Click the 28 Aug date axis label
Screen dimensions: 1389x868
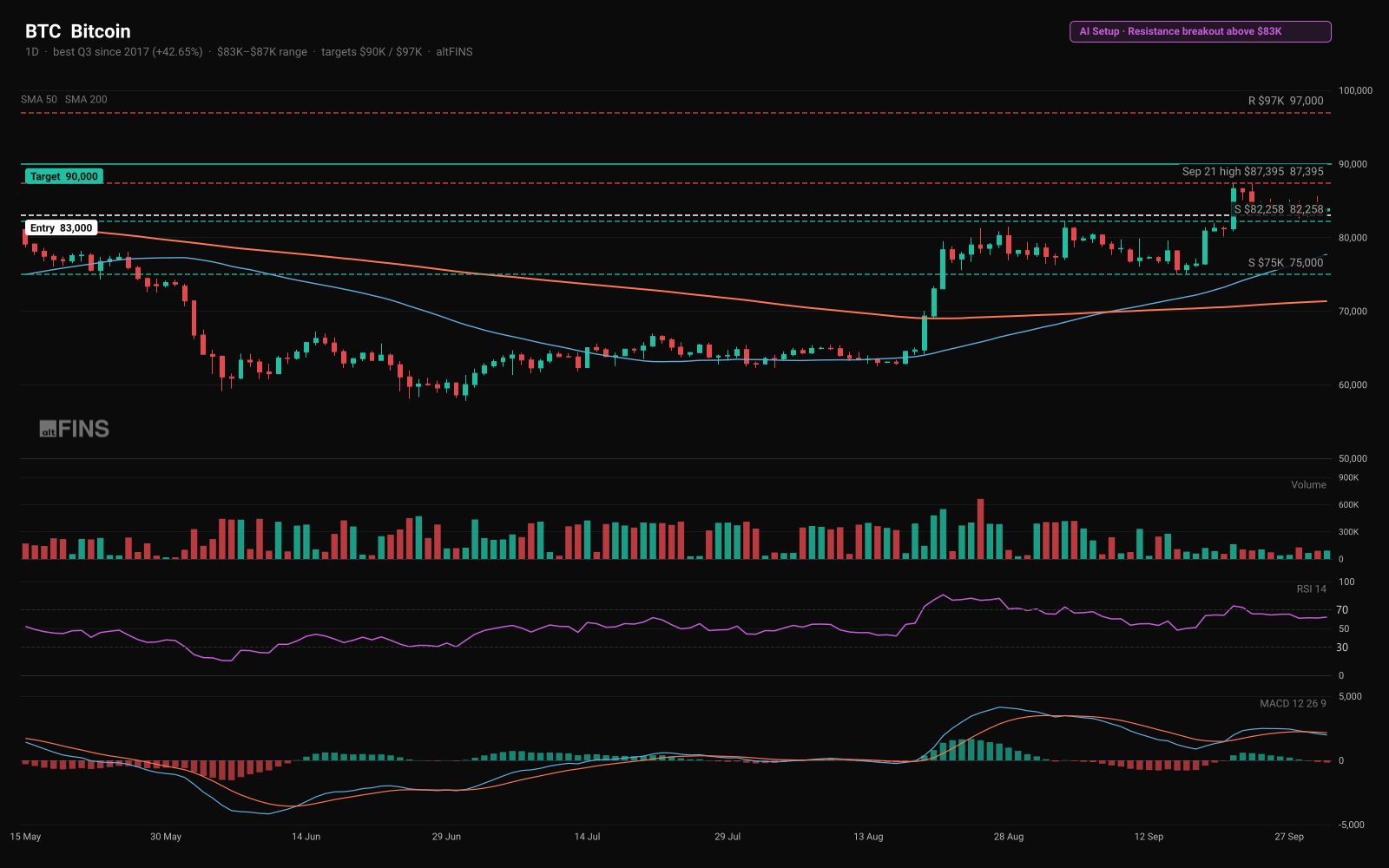(1009, 837)
